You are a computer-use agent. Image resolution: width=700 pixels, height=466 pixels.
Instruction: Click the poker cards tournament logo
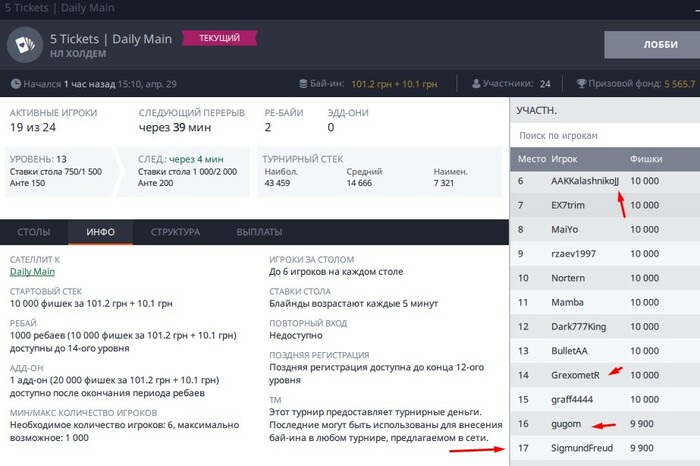coord(25,44)
